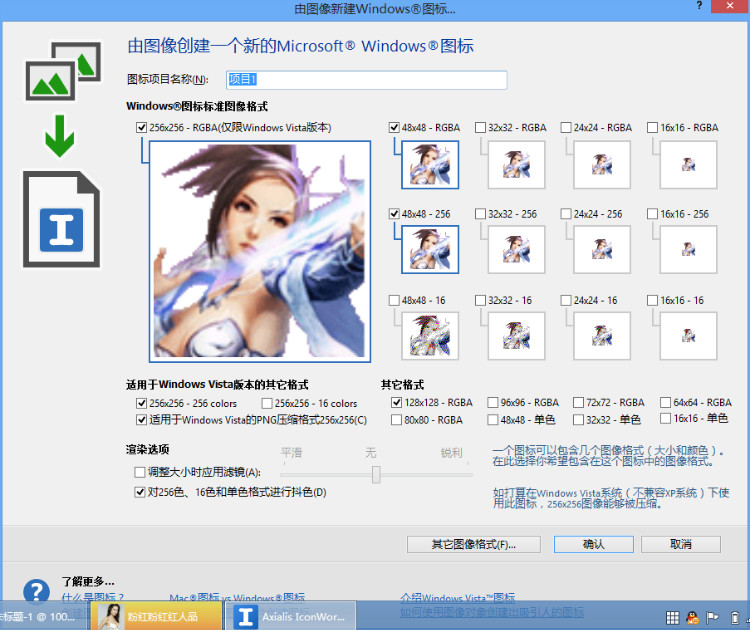
Task: Enable the 32x32 - RGBA checkbox
Action: point(480,128)
